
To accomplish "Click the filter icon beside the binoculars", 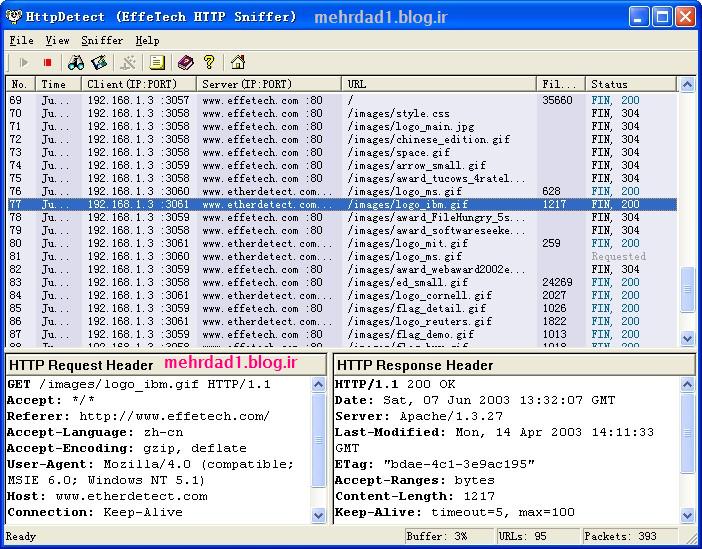I will click(99, 63).
